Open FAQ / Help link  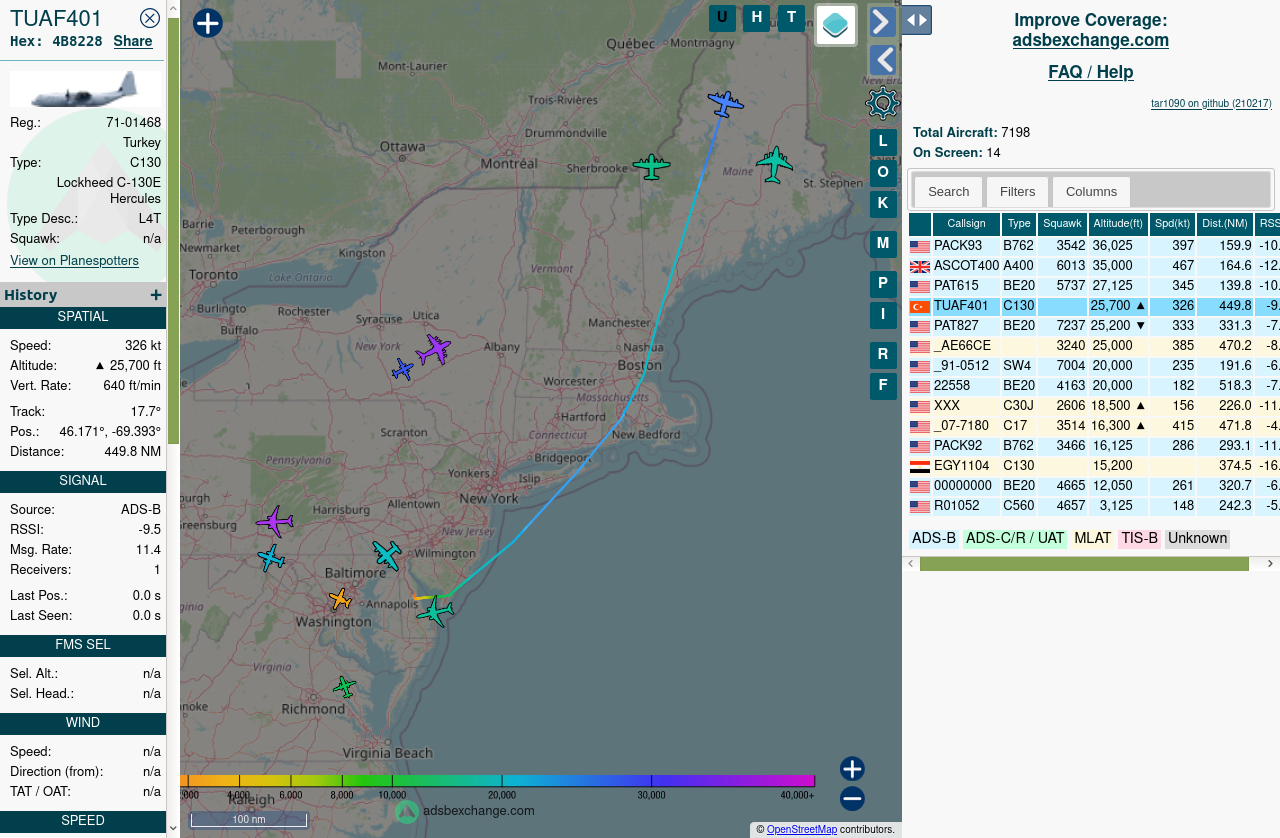pos(1090,72)
